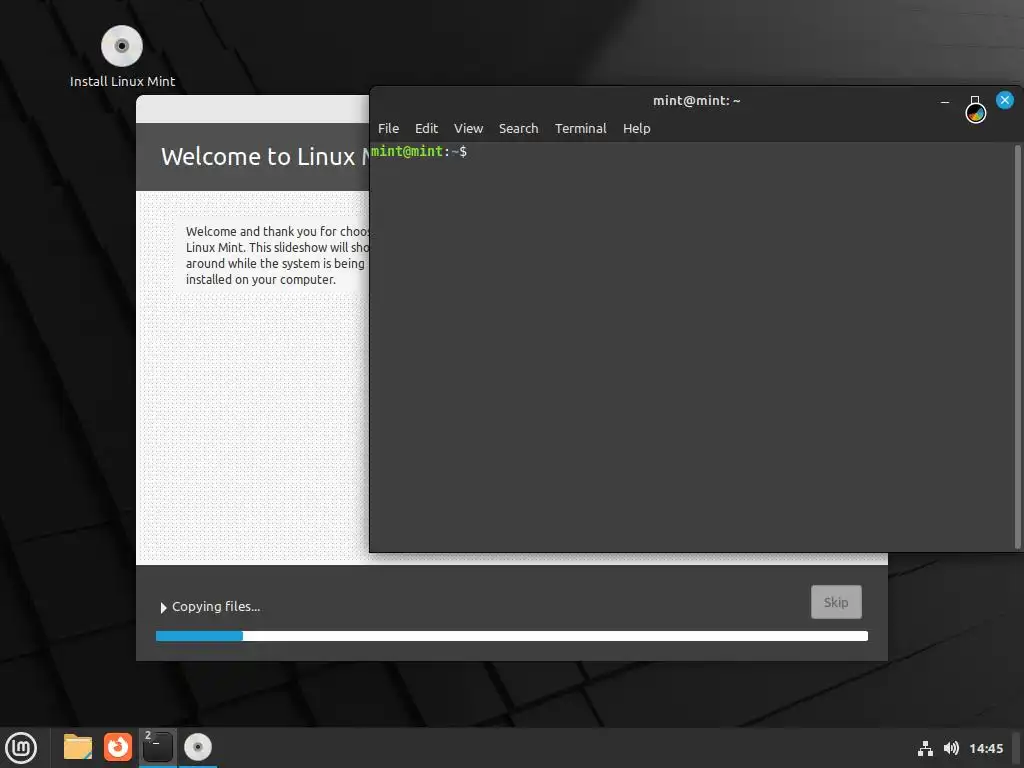
Task: Open the Install Linux Mint desktop icon
Action: [122, 56]
